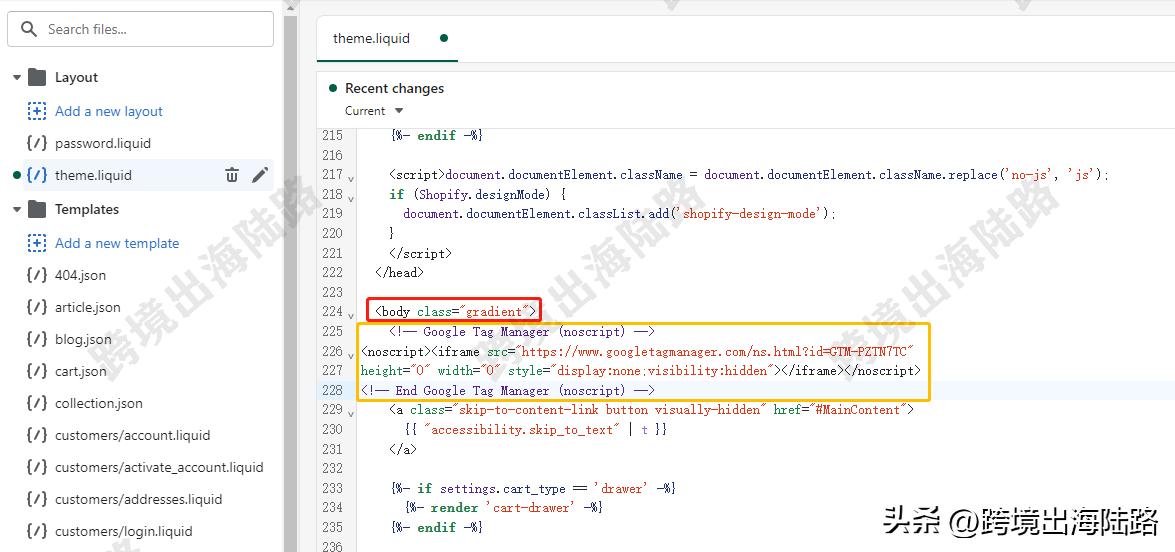Click the file icon of article.json

[37, 307]
